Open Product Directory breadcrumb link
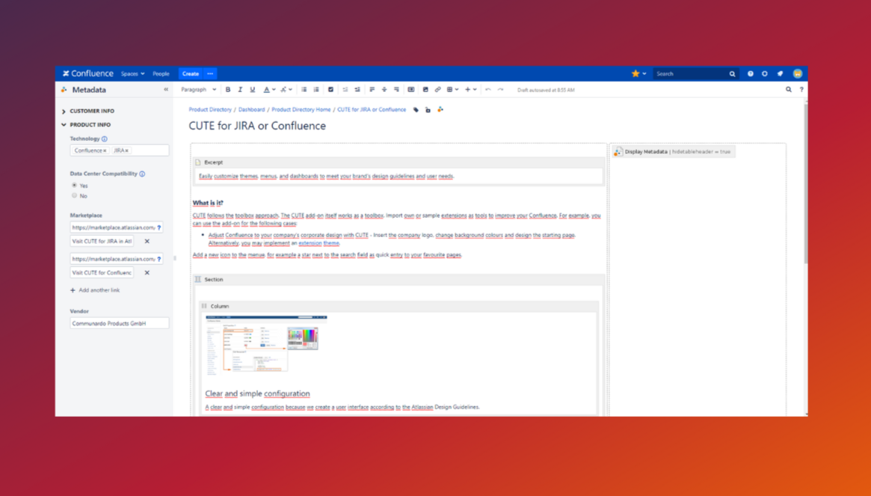The width and height of the screenshot is (871, 496). pos(210,110)
